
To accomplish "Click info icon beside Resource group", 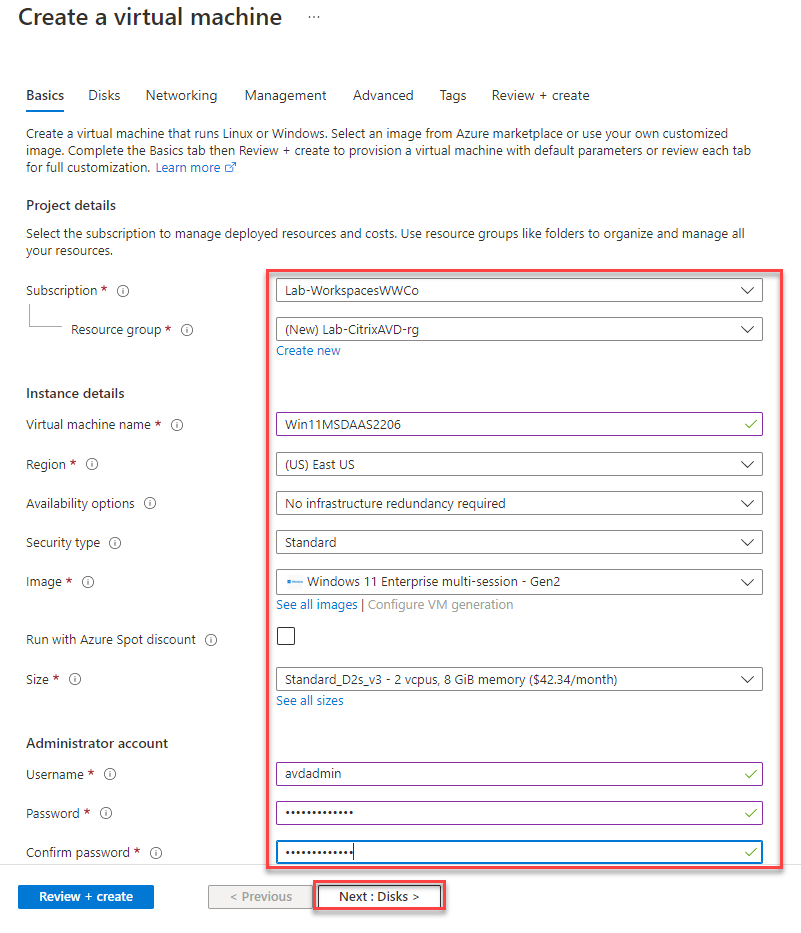I will [x=187, y=330].
